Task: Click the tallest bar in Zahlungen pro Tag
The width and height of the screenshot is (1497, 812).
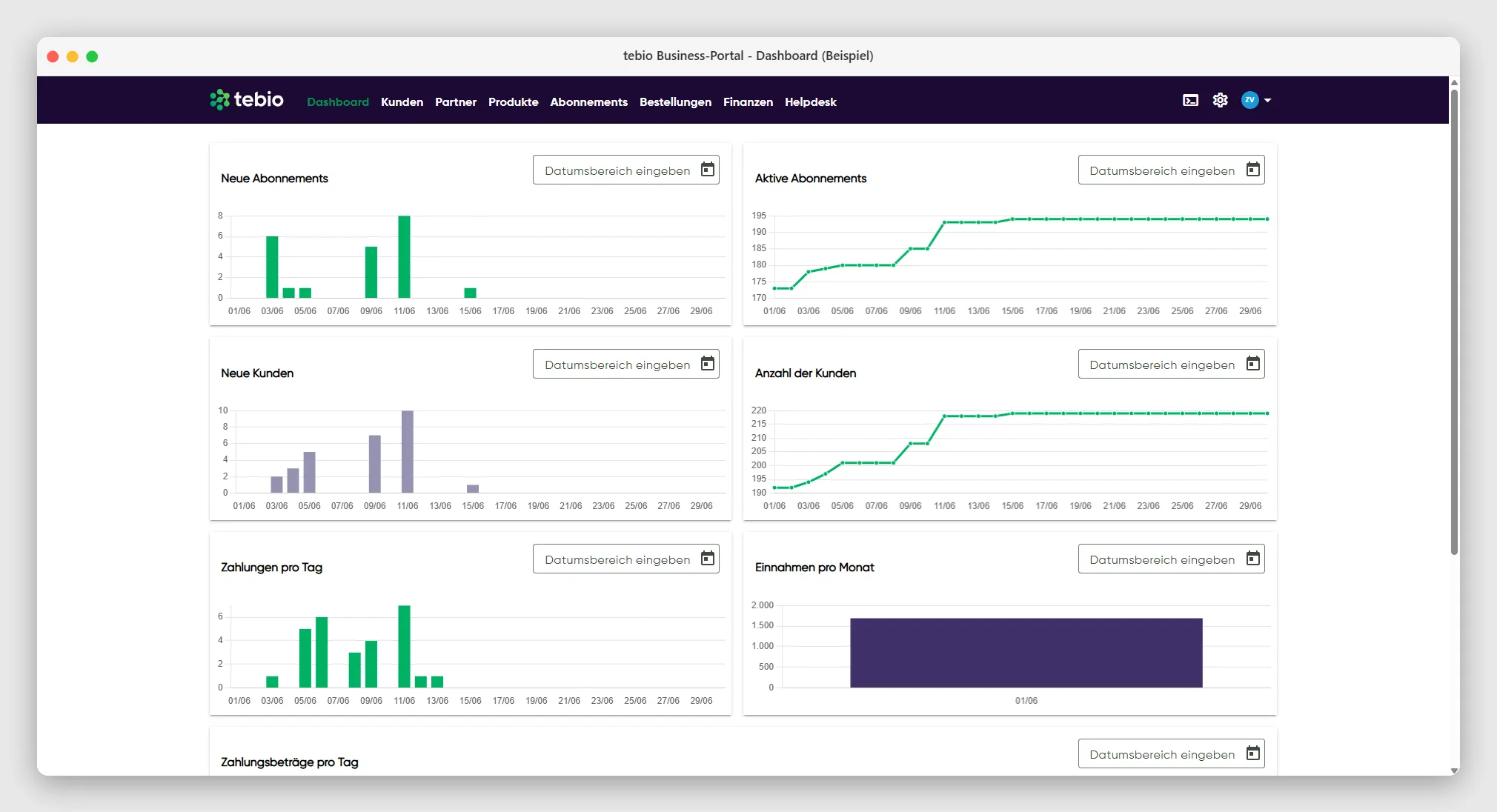Action: [x=404, y=646]
